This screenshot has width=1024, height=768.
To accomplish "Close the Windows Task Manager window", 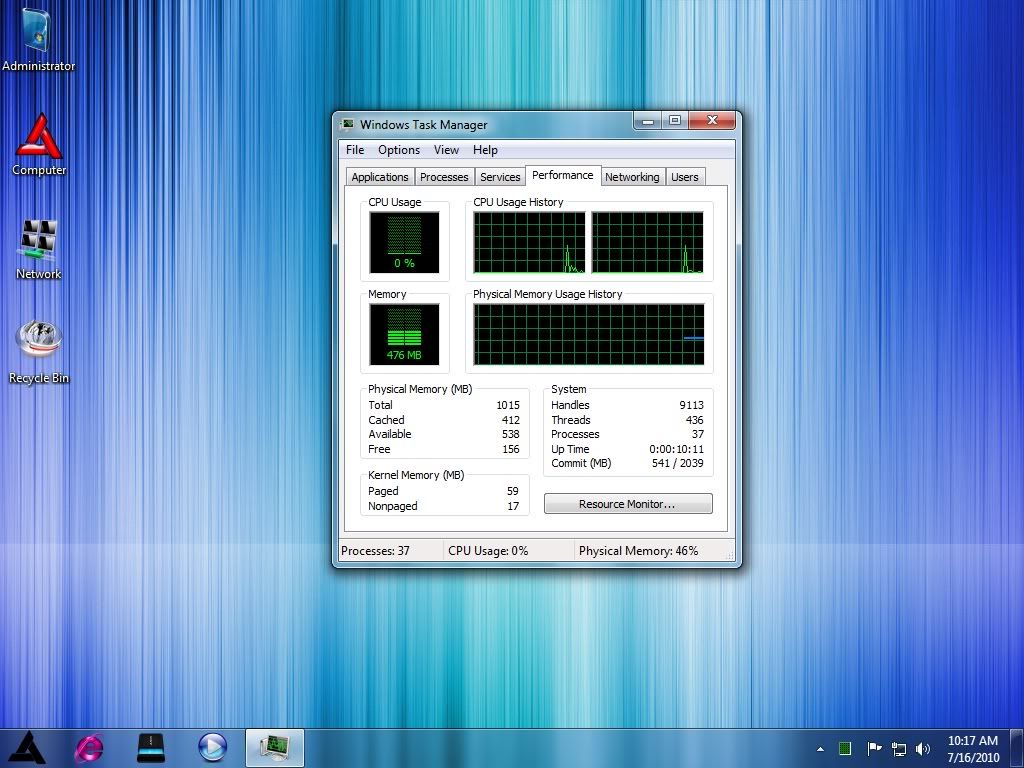I will tap(712, 121).
